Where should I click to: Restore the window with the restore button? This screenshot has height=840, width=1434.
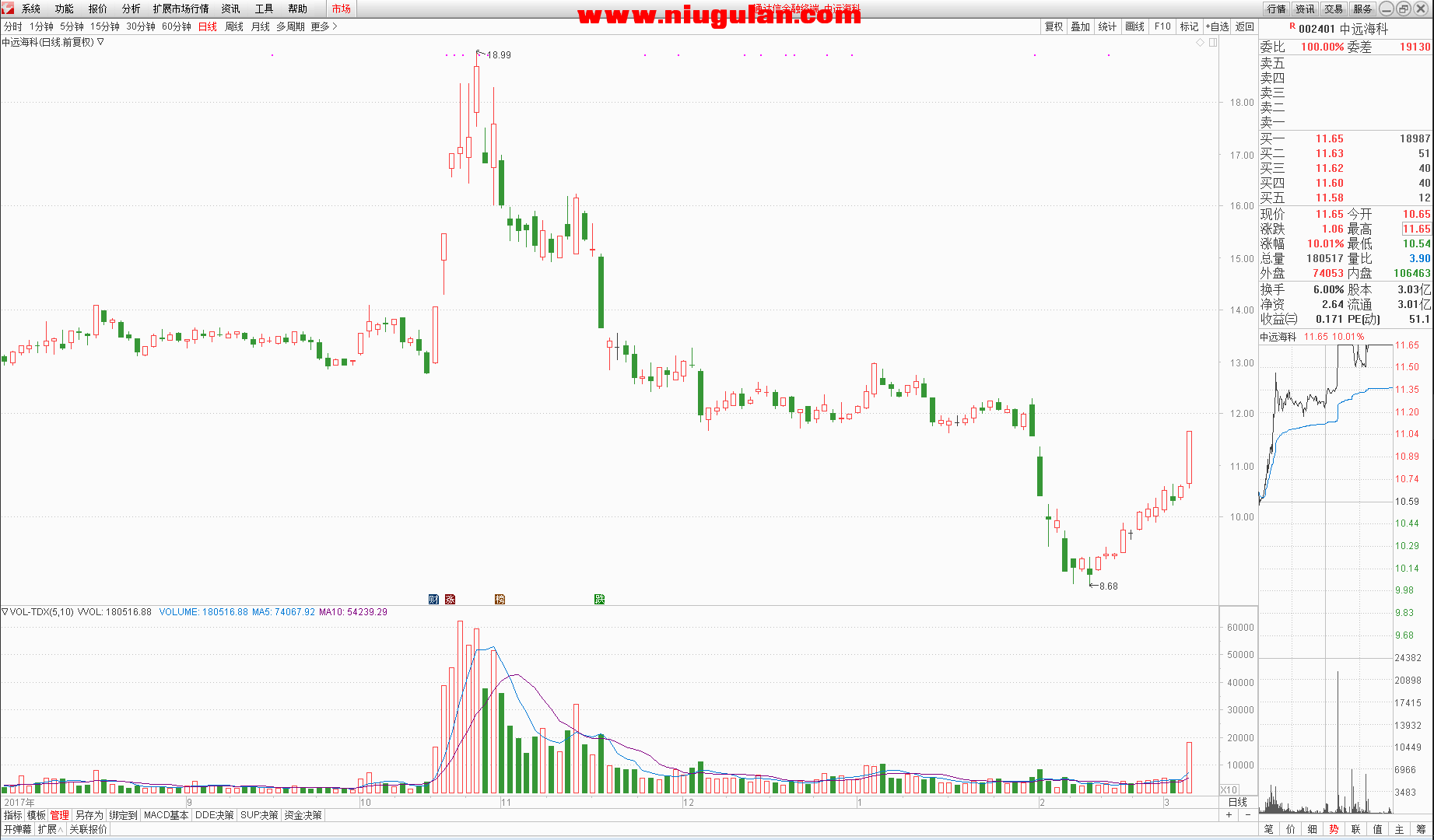(1404, 9)
